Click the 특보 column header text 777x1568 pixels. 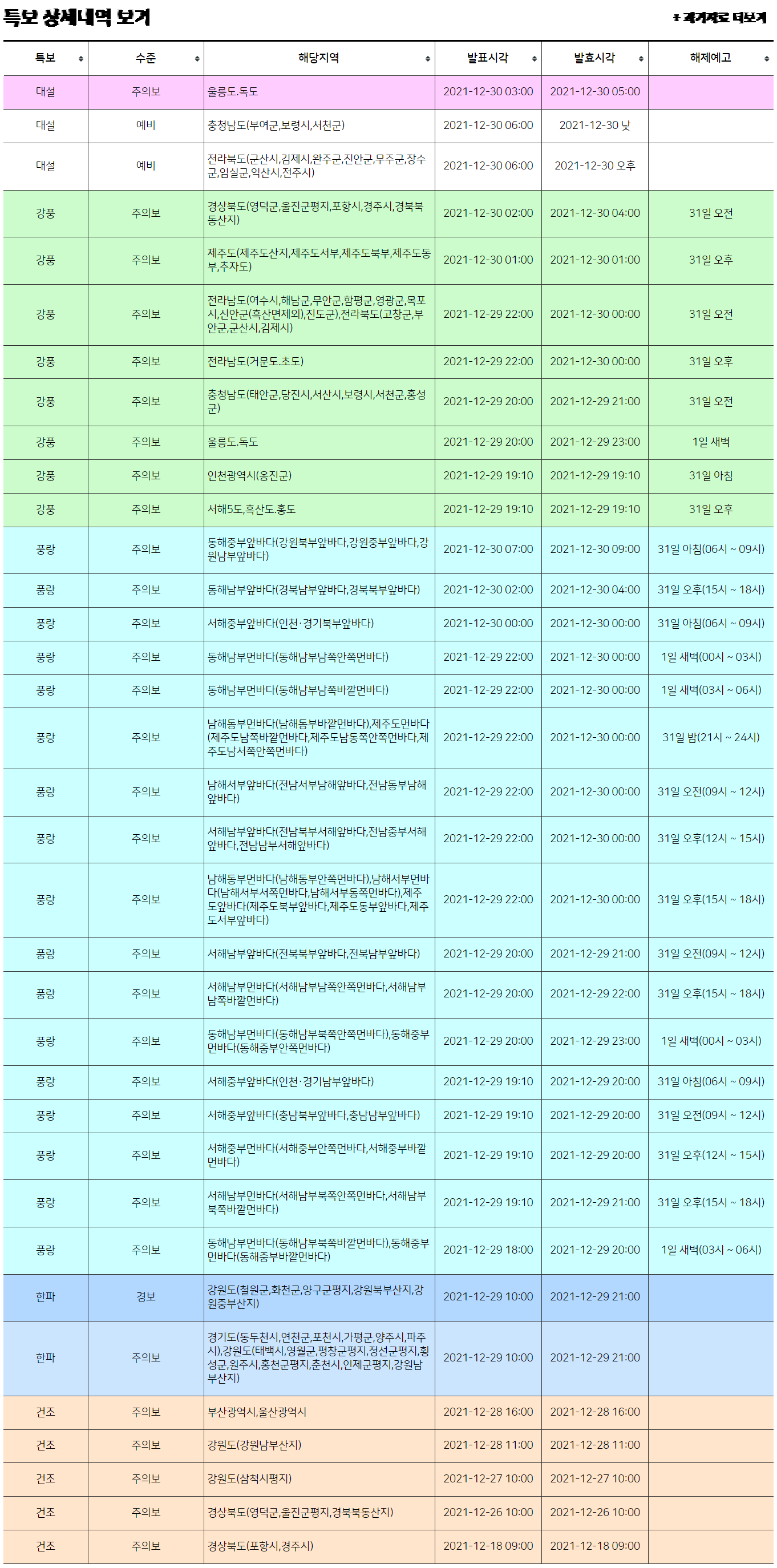[45, 58]
